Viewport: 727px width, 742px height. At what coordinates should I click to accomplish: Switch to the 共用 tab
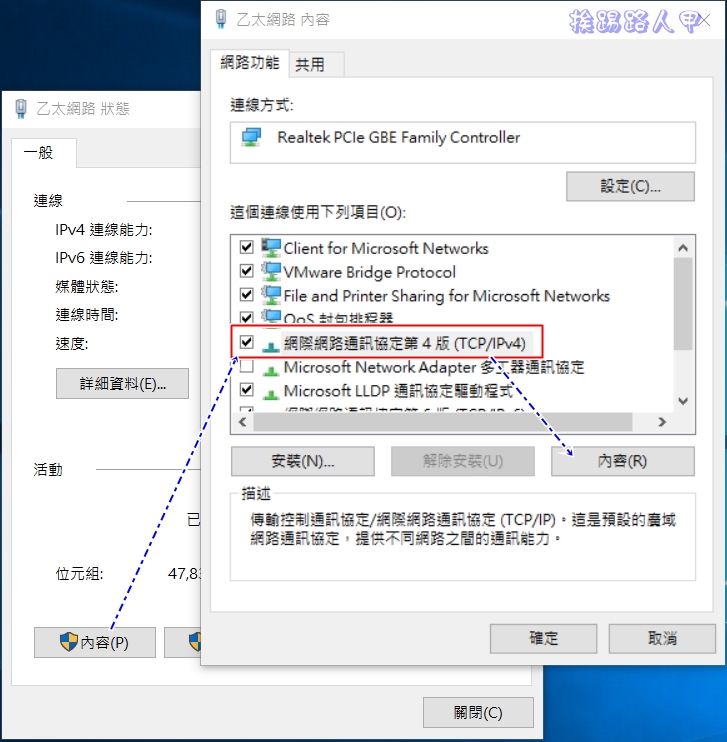(x=310, y=64)
